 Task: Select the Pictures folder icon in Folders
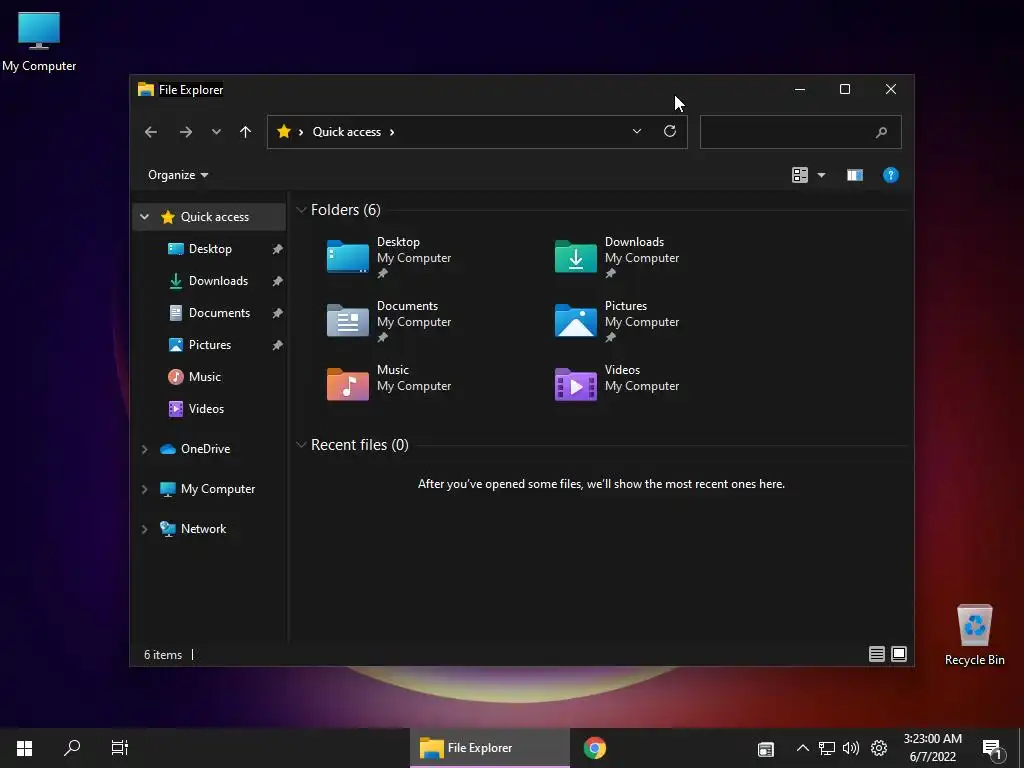point(575,320)
